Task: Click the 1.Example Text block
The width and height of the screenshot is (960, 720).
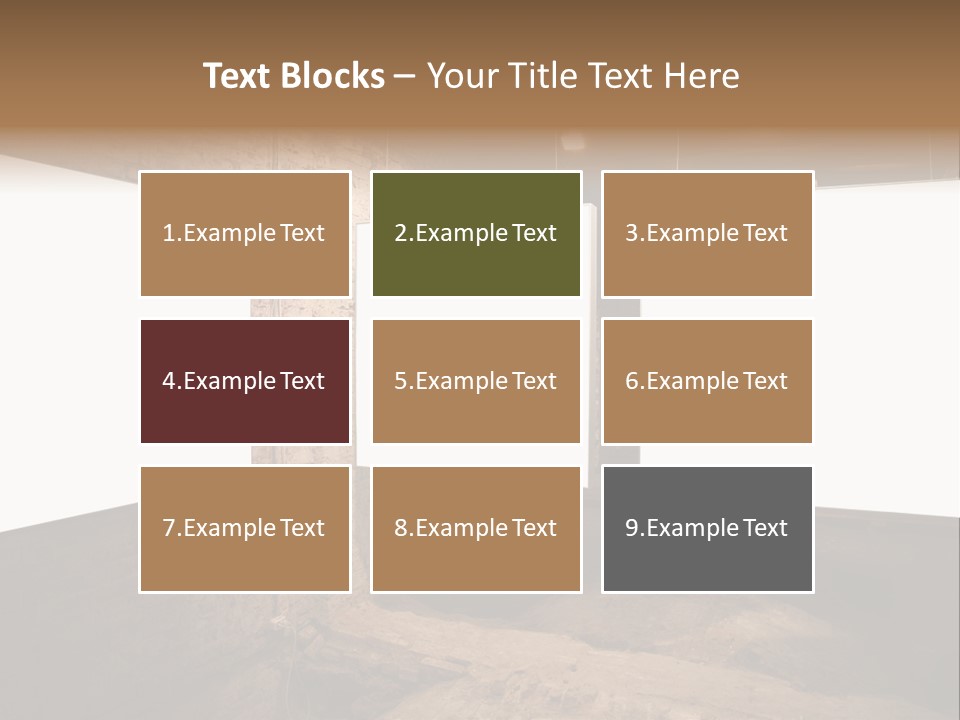Action: click(245, 234)
